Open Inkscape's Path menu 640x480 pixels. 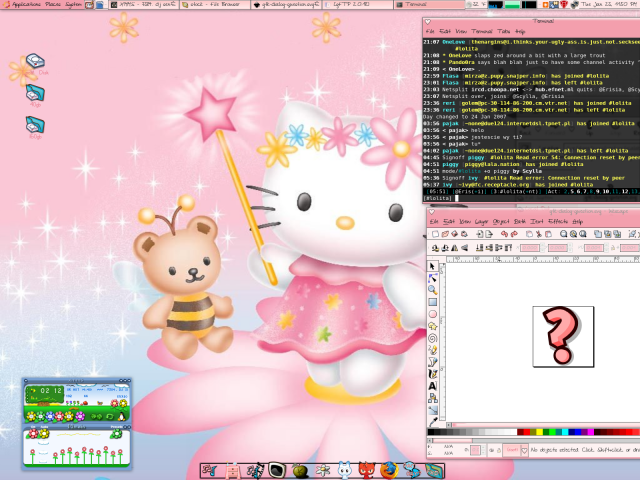(520, 221)
